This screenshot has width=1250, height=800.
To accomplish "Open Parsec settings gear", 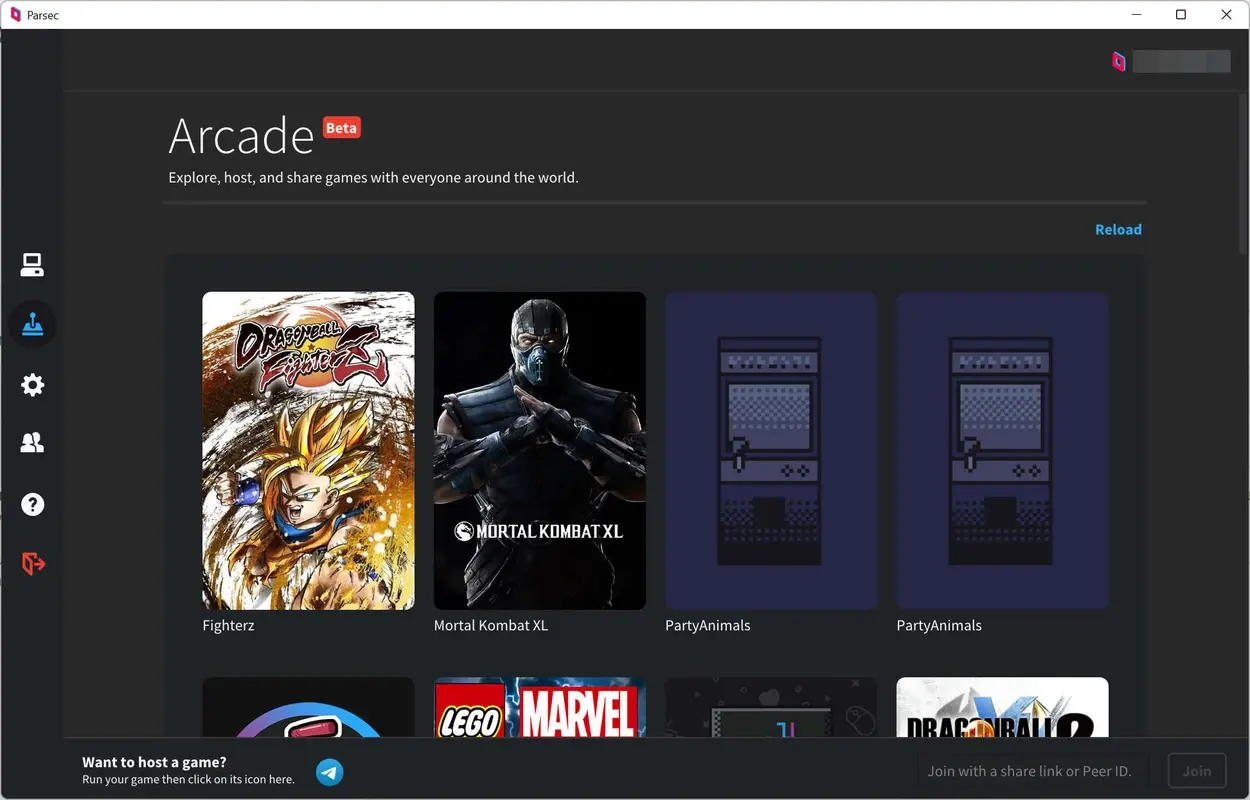I will click(x=32, y=385).
